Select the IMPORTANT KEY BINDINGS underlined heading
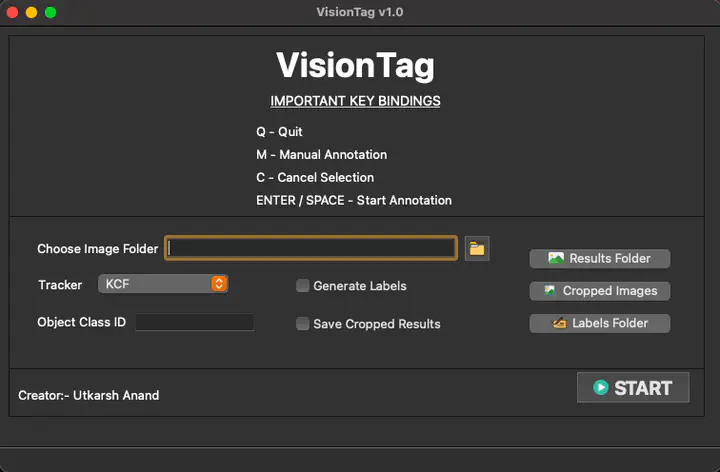Viewport: 720px width, 472px height. click(355, 101)
